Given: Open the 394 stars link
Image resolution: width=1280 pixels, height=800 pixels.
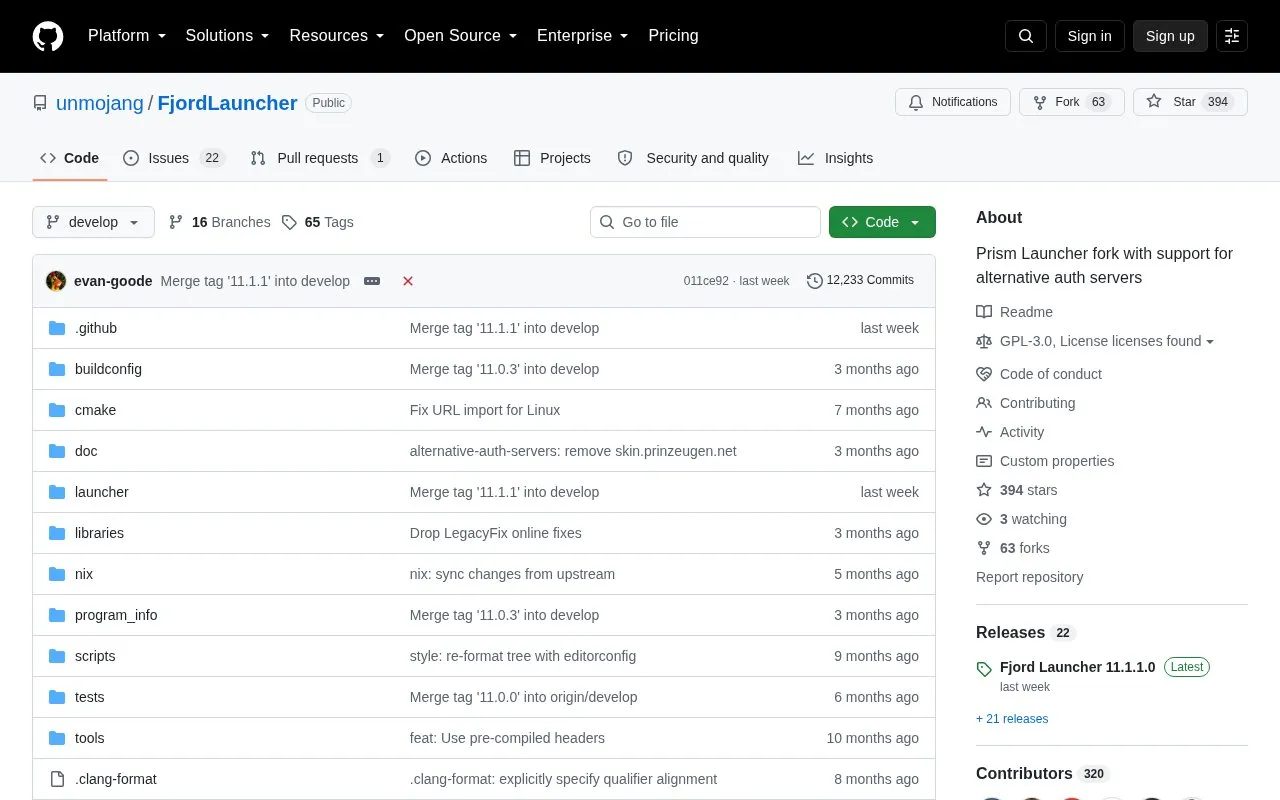Looking at the screenshot, I should [x=1017, y=490].
